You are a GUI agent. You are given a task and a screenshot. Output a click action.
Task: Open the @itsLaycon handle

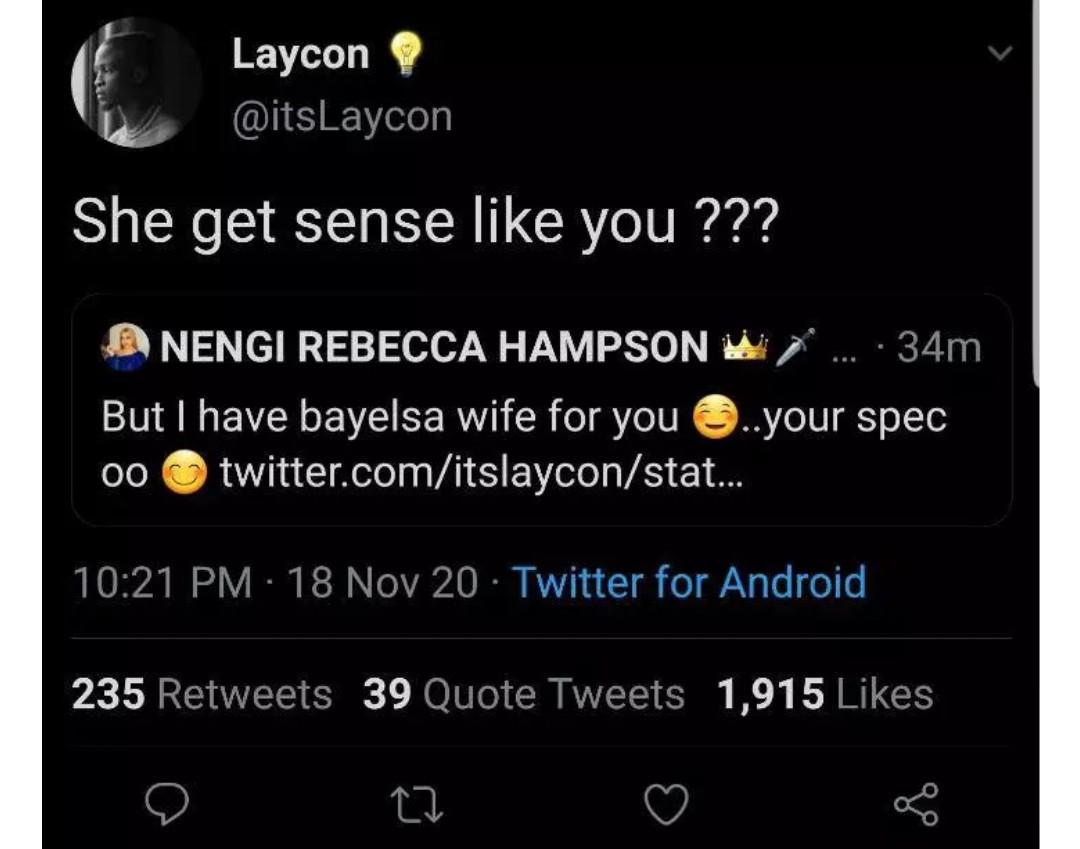[342, 117]
